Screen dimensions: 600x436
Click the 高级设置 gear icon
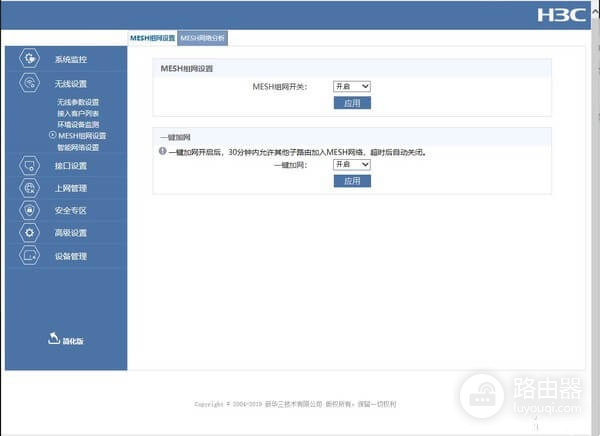click(x=30, y=233)
